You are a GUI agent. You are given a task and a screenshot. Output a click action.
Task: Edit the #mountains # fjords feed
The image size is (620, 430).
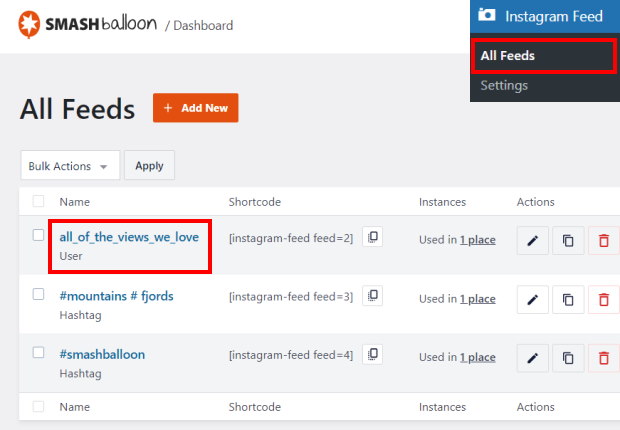click(533, 299)
